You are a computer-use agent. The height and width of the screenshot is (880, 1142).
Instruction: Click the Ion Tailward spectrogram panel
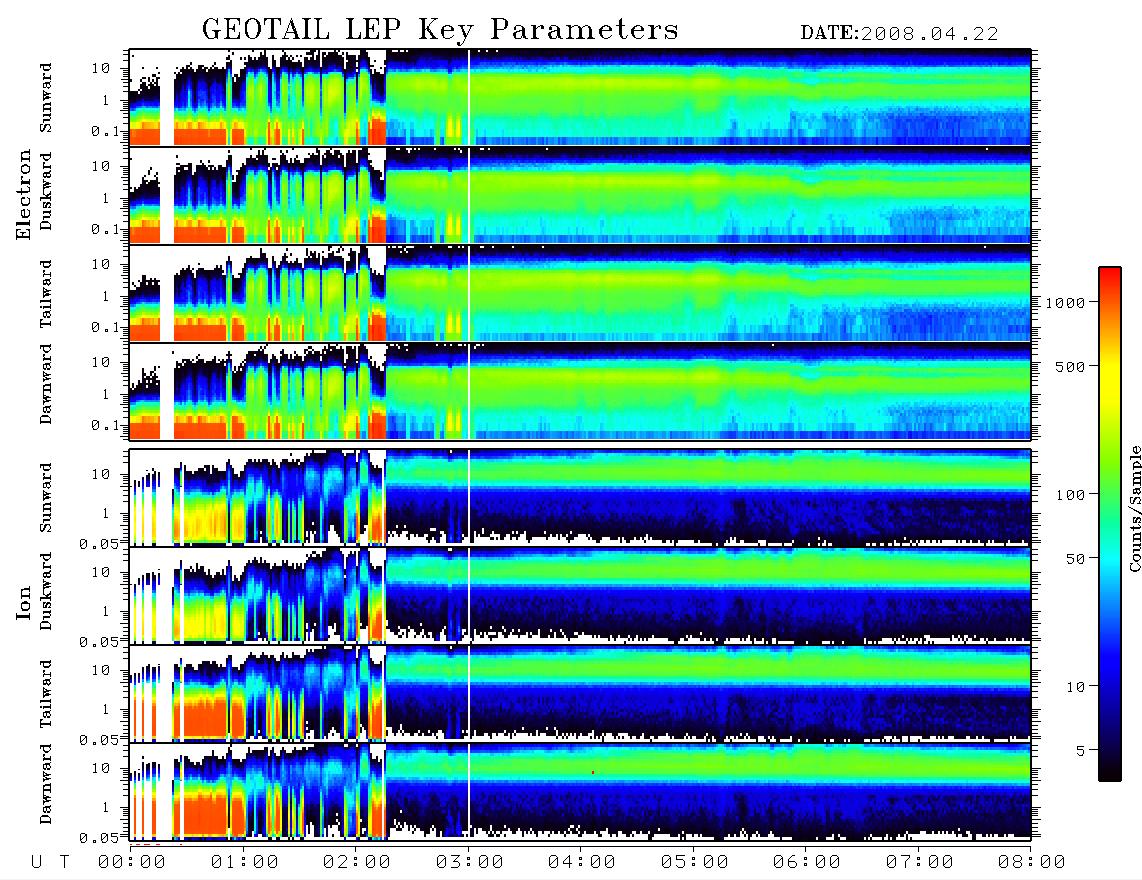580,693
